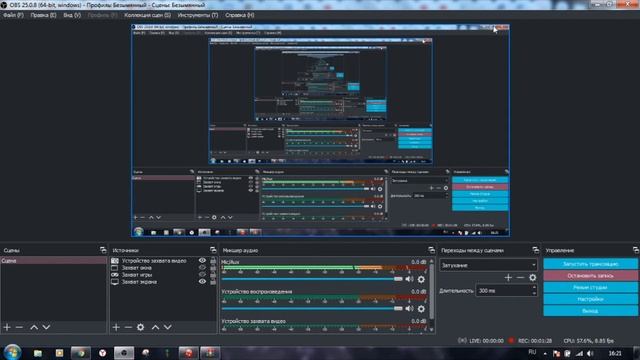Viewport: 640px width, 360px height.
Task: Move the scene down with the arrow
Action: coord(46,327)
